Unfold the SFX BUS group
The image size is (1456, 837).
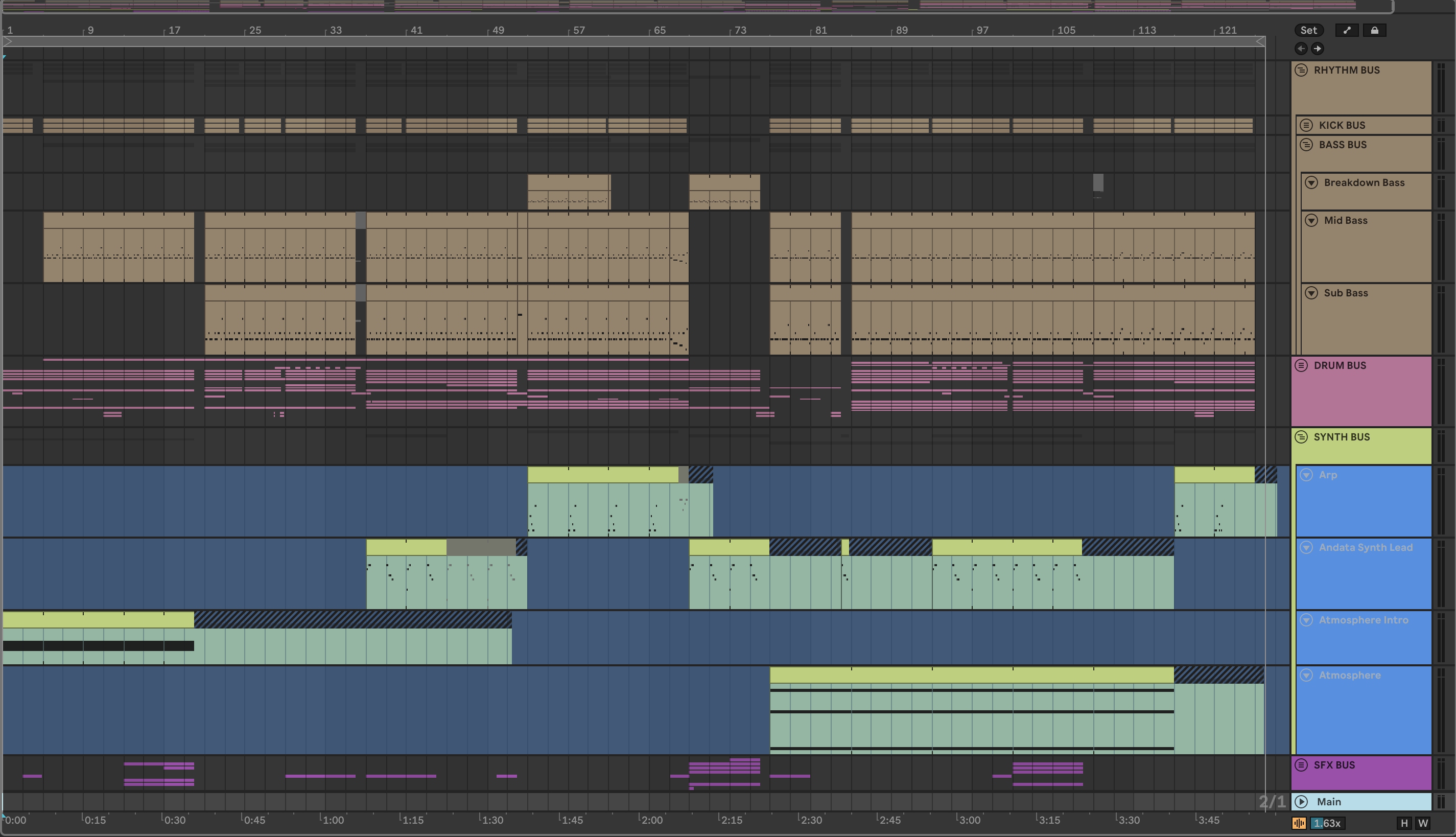pyautogui.click(x=1301, y=765)
